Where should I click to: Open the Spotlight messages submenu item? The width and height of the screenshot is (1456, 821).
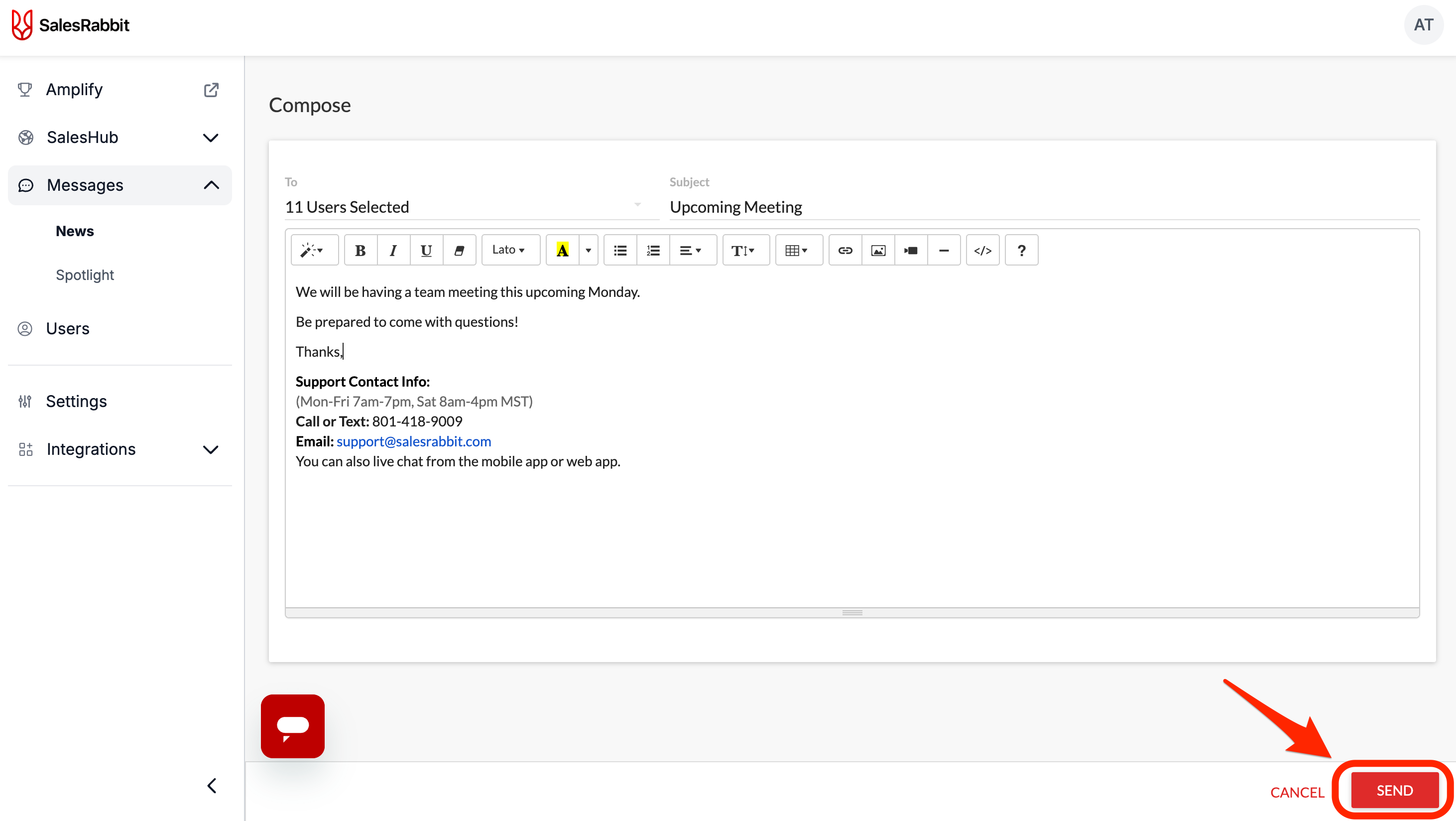coord(85,275)
